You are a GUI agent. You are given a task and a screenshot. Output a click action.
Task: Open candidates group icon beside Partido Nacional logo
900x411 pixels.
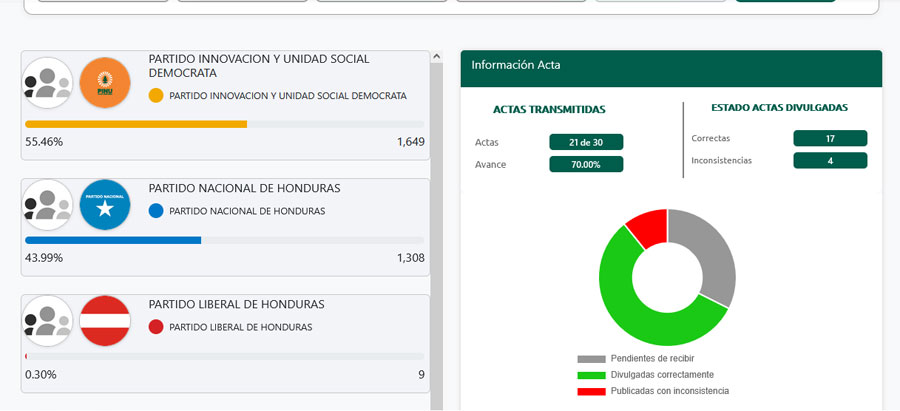pyautogui.click(x=48, y=205)
